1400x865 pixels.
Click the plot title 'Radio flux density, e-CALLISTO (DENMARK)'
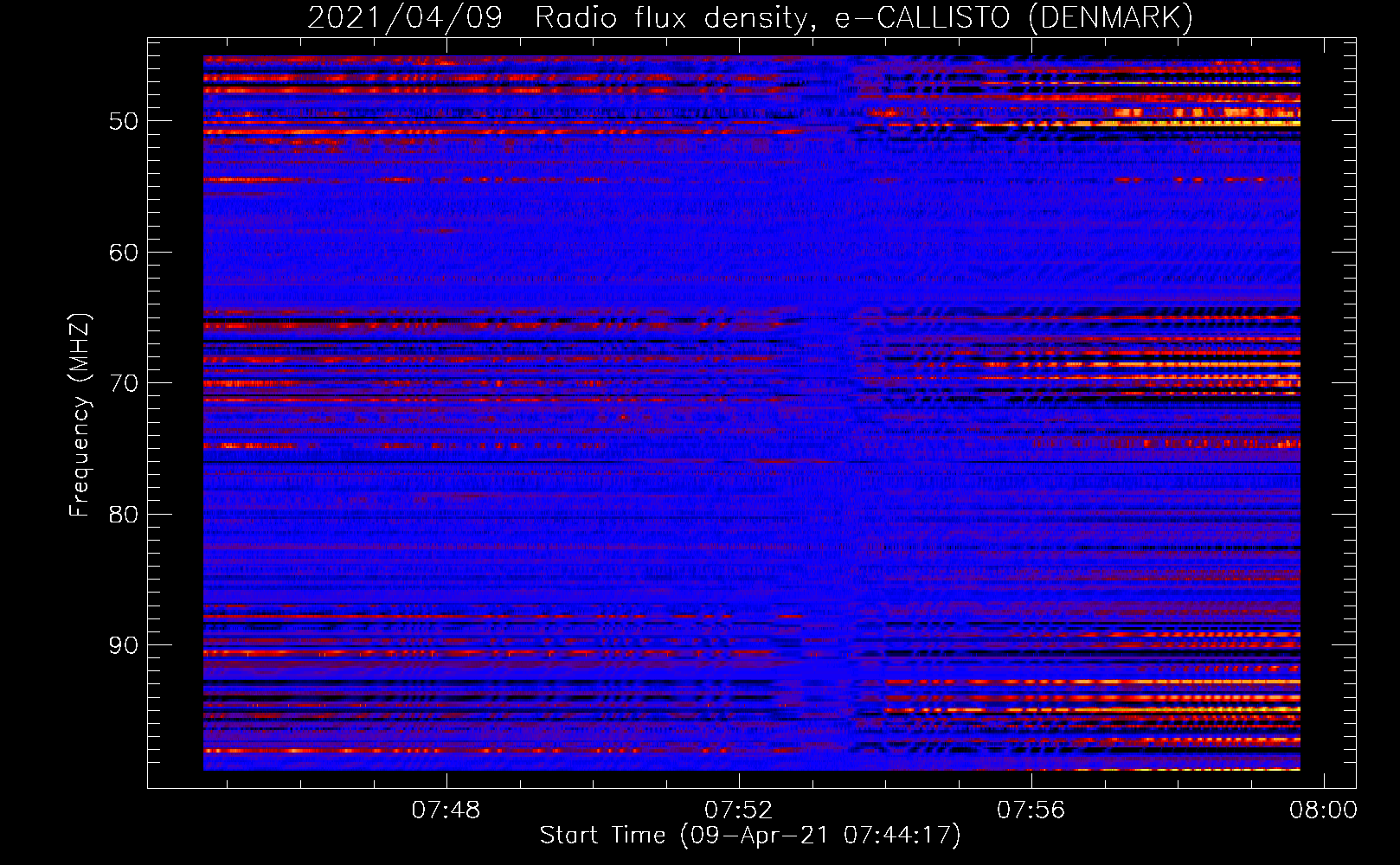tap(864, 18)
